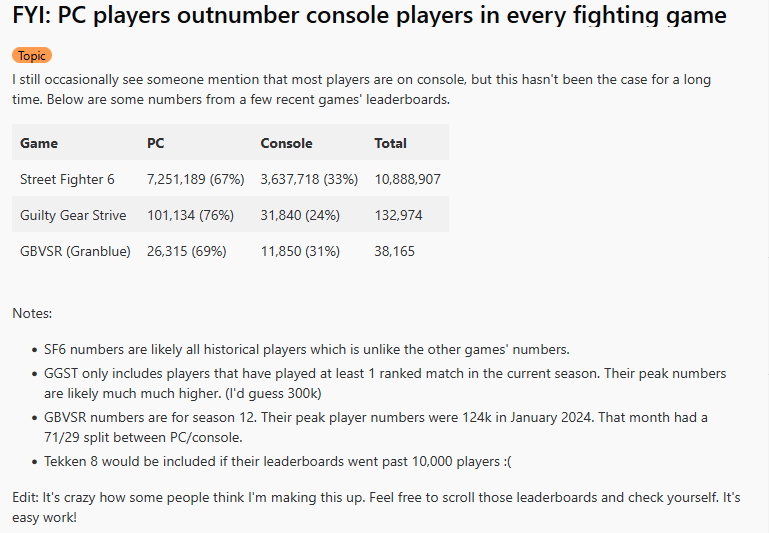This screenshot has width=769, height=533.
Task: Click the Total column header
Action: (x=390, y=143)
